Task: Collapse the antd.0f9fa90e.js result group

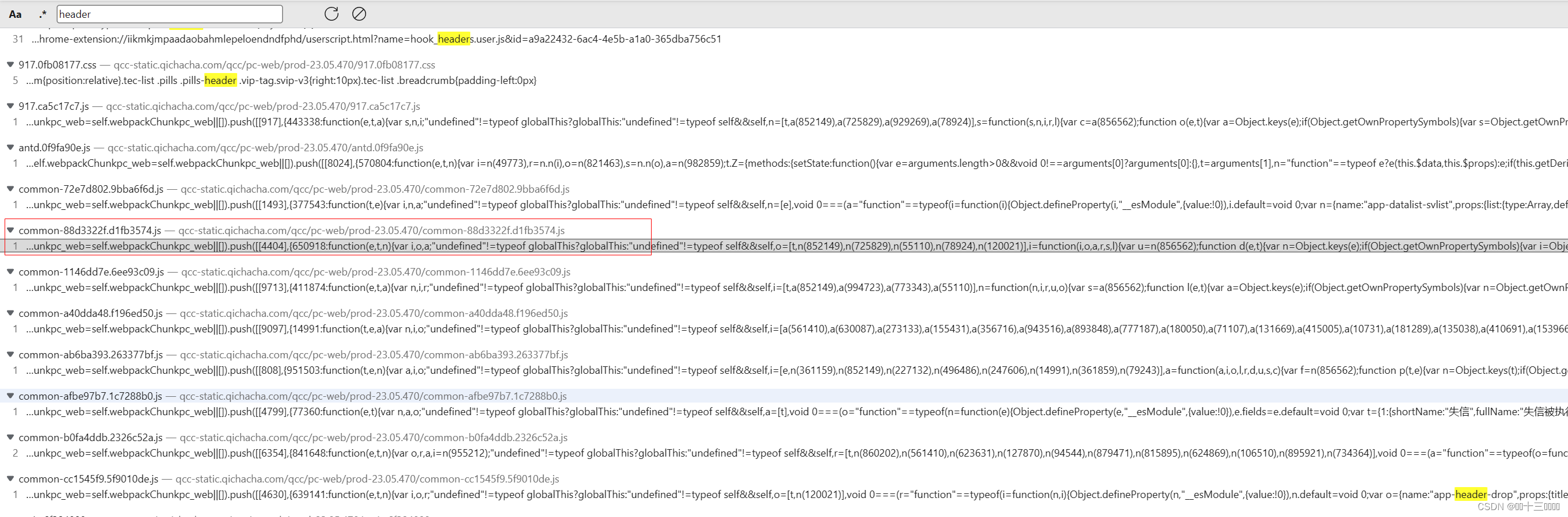Action: pos(10,147)
